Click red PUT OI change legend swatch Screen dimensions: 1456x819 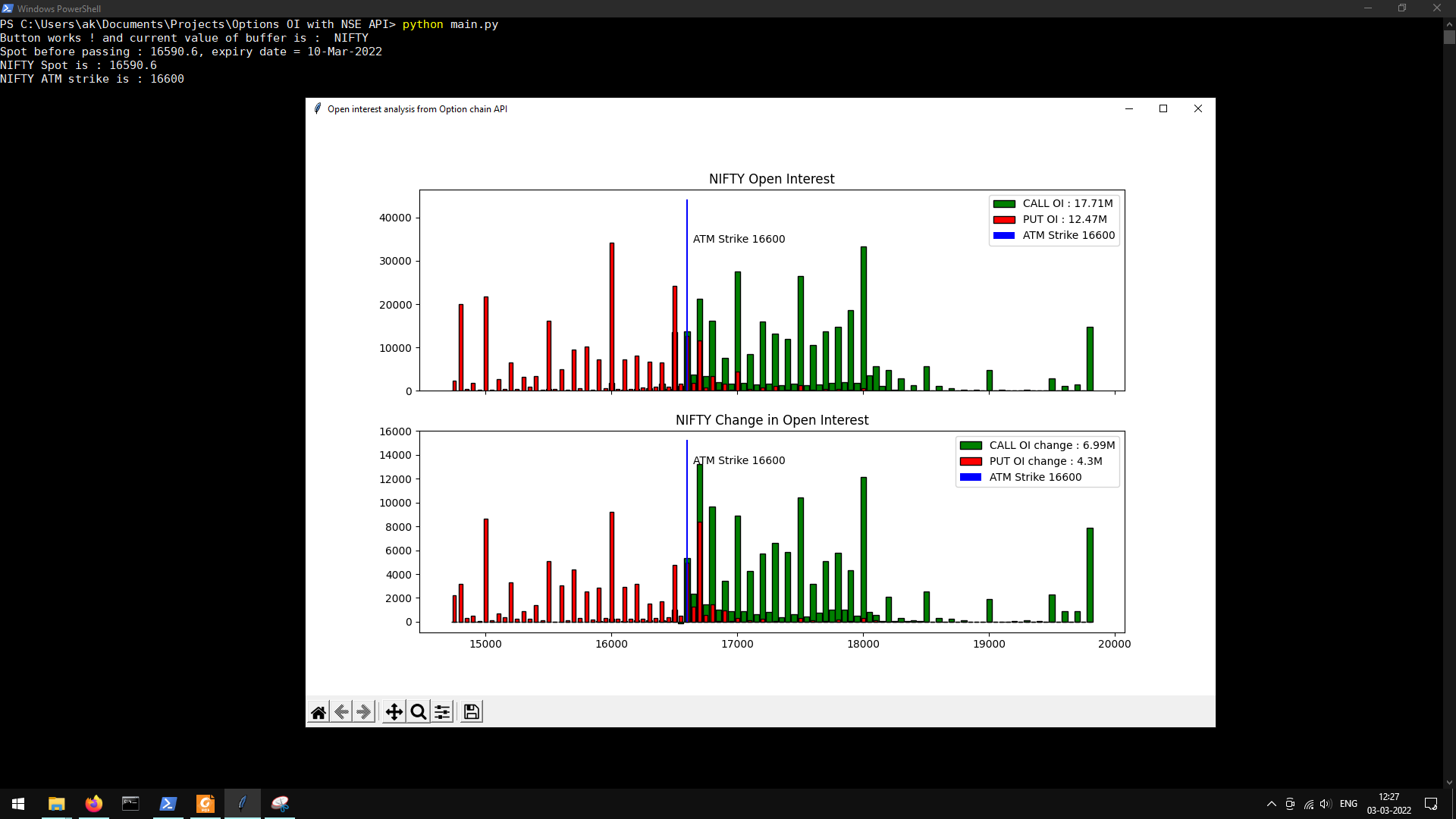pos(971,462)
